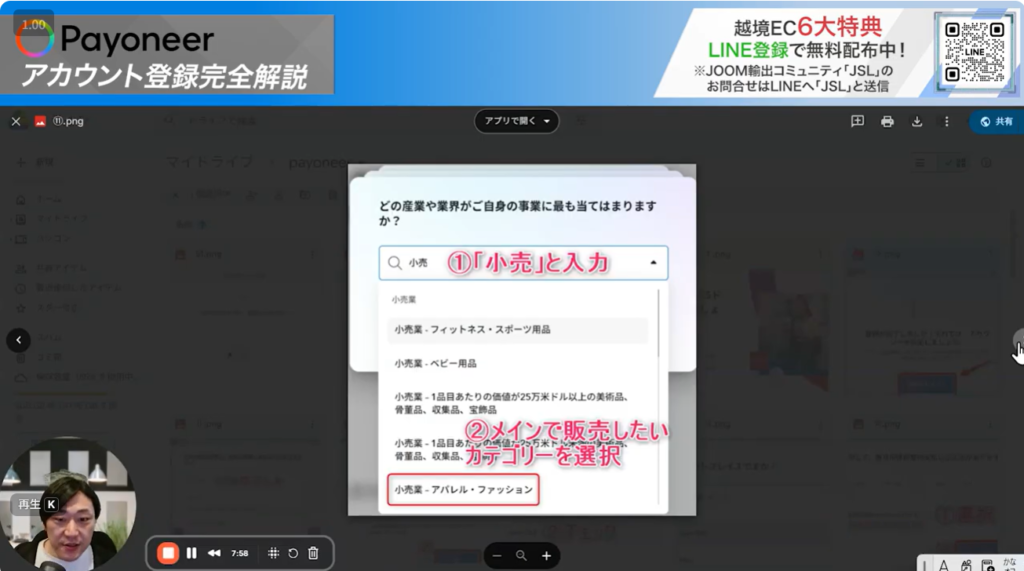Click the rewind recording icon
Viewport: 1024px width, 571px height.
pyautogui.click(x=214, y=553)
